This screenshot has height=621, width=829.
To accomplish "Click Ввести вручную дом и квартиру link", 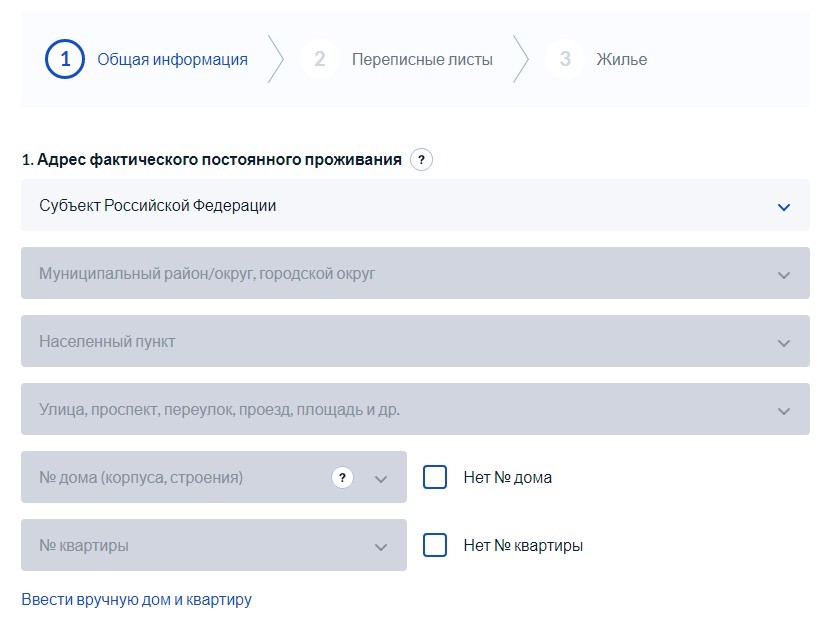I will click(x=136, y=600).
